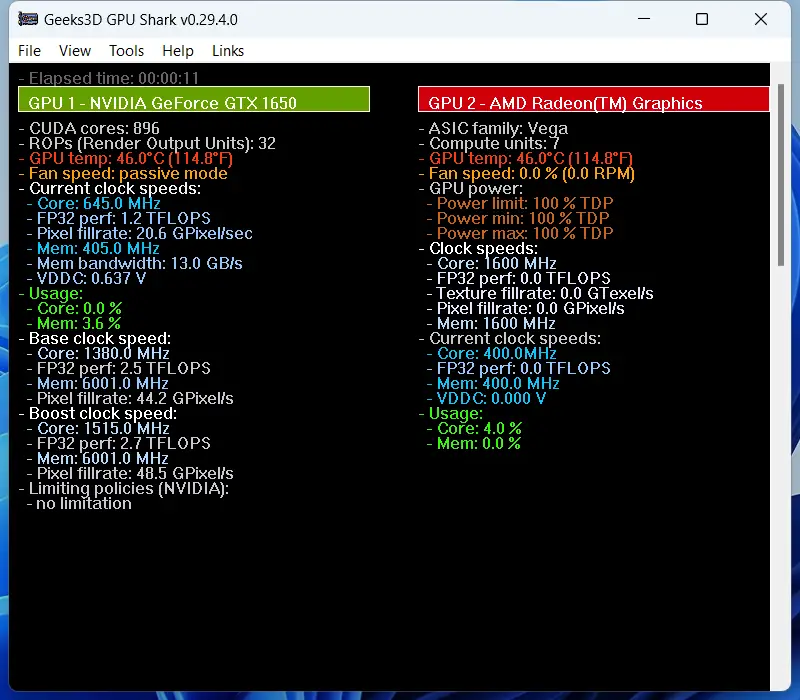Click Core: 645.0 MHz value

click(x=94, y=203)
